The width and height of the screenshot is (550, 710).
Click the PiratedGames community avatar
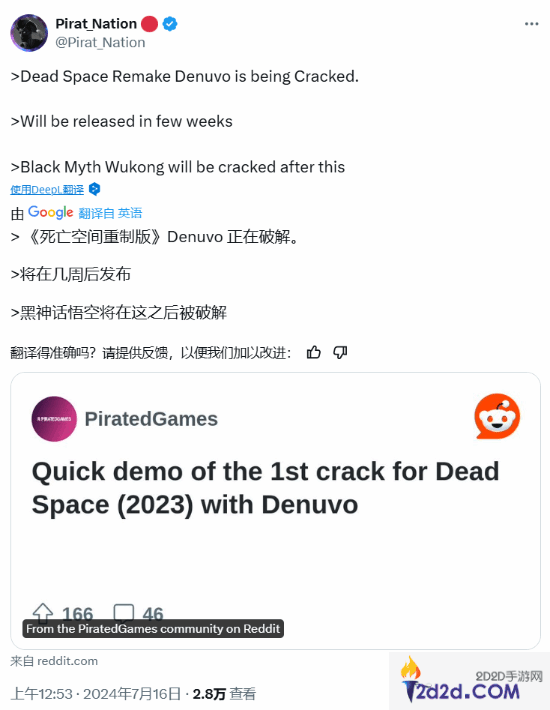(x=54, y=419)
